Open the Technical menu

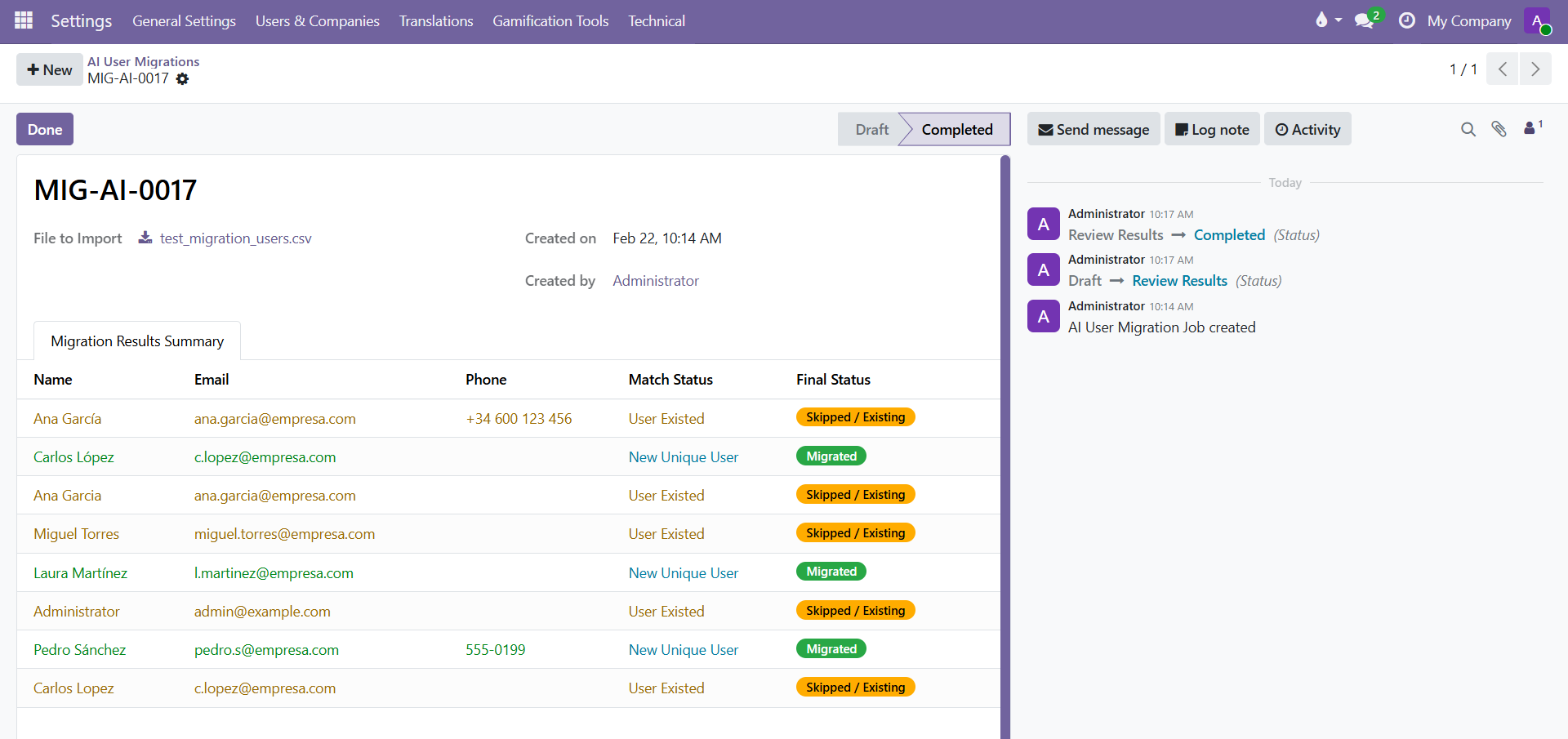click(657, 21)
